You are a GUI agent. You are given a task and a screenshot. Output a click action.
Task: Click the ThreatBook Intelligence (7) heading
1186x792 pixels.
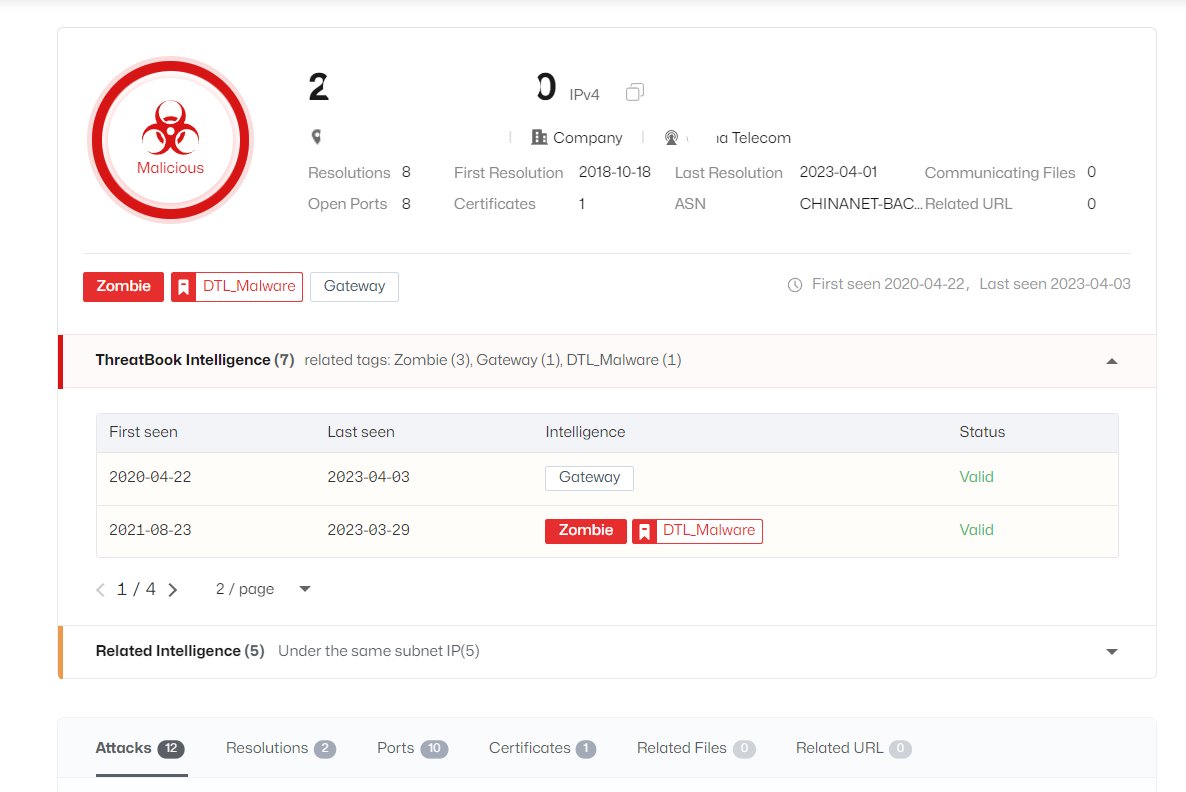pyautogui.click(x=194, y=360)
